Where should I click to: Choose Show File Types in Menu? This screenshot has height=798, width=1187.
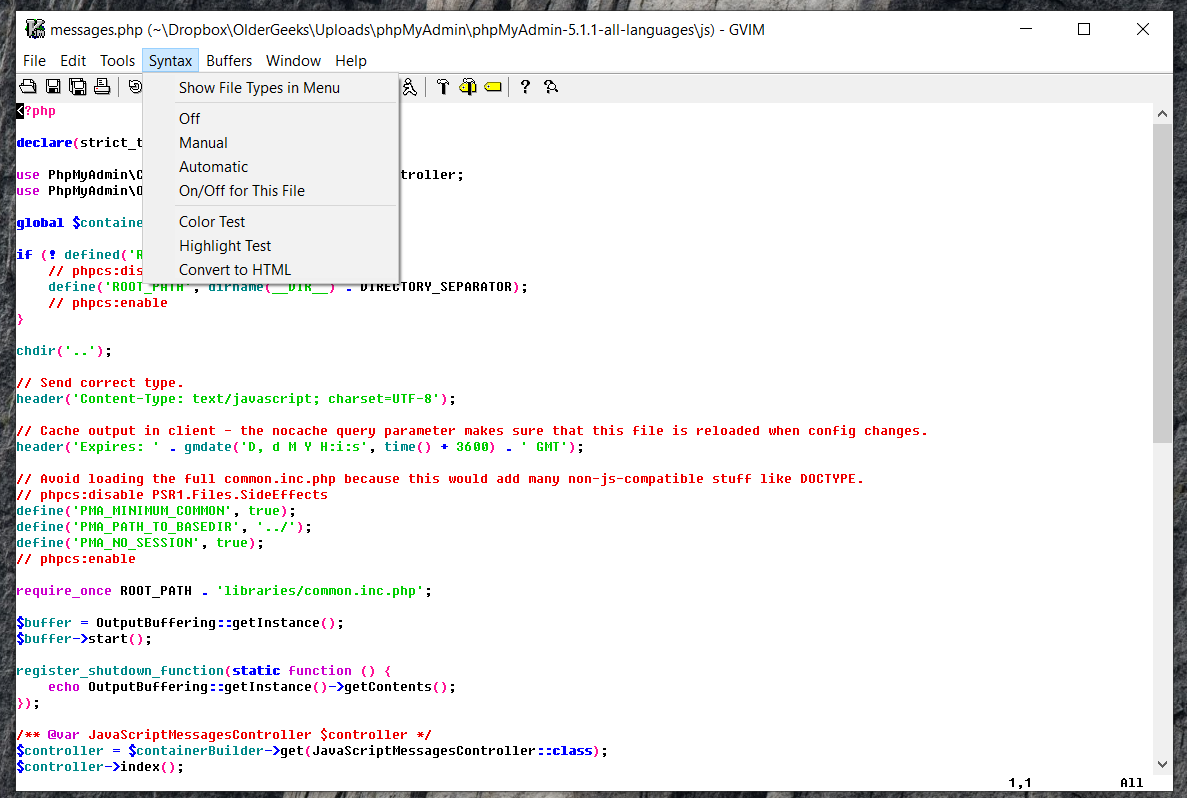pyautogui.click(x=270, y=88)
